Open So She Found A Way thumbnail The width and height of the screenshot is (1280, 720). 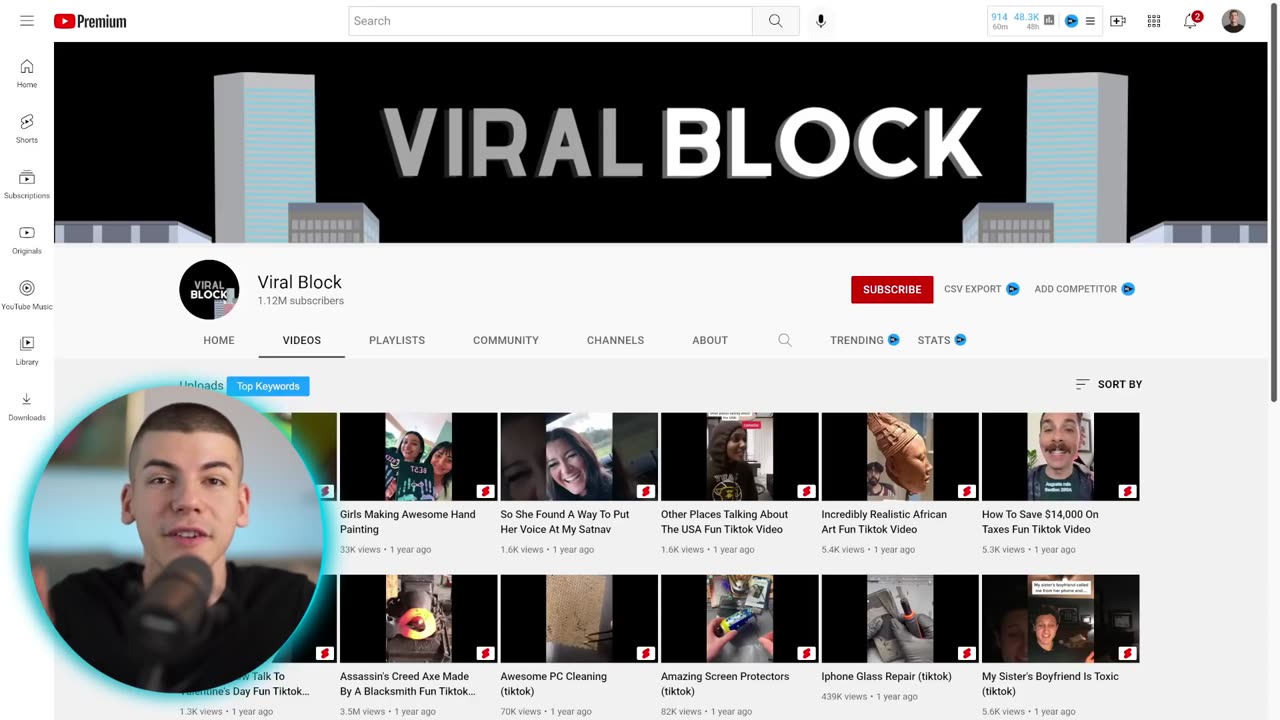coord(579,457)
